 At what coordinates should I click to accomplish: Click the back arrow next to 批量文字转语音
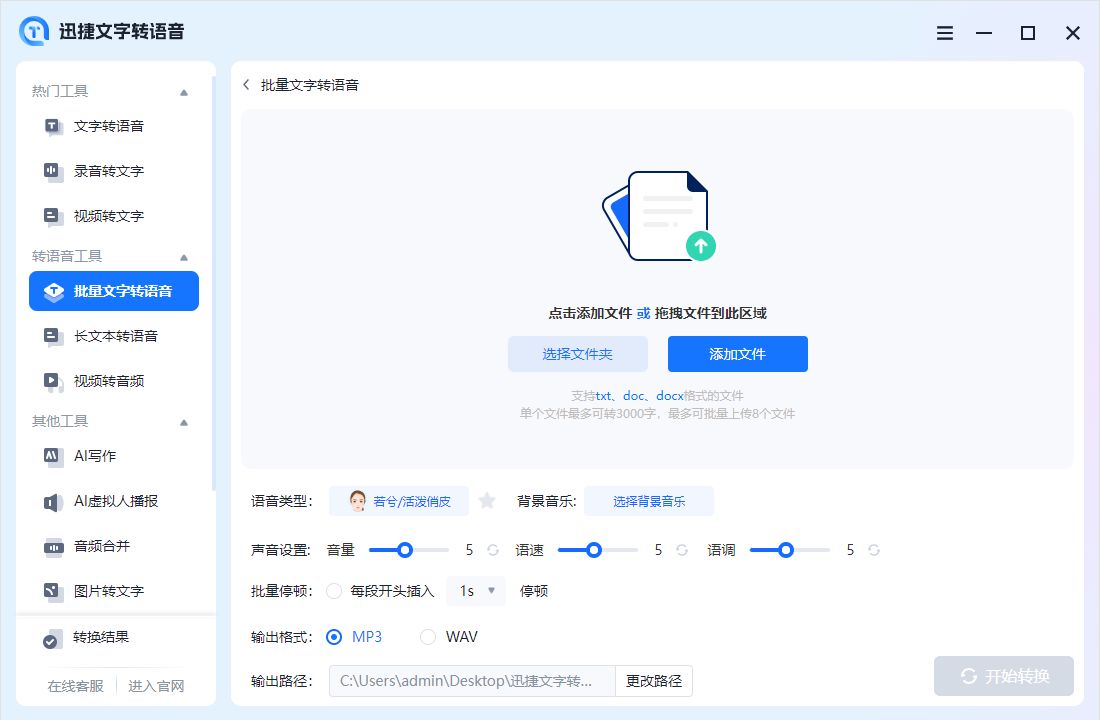pos(246,85)
